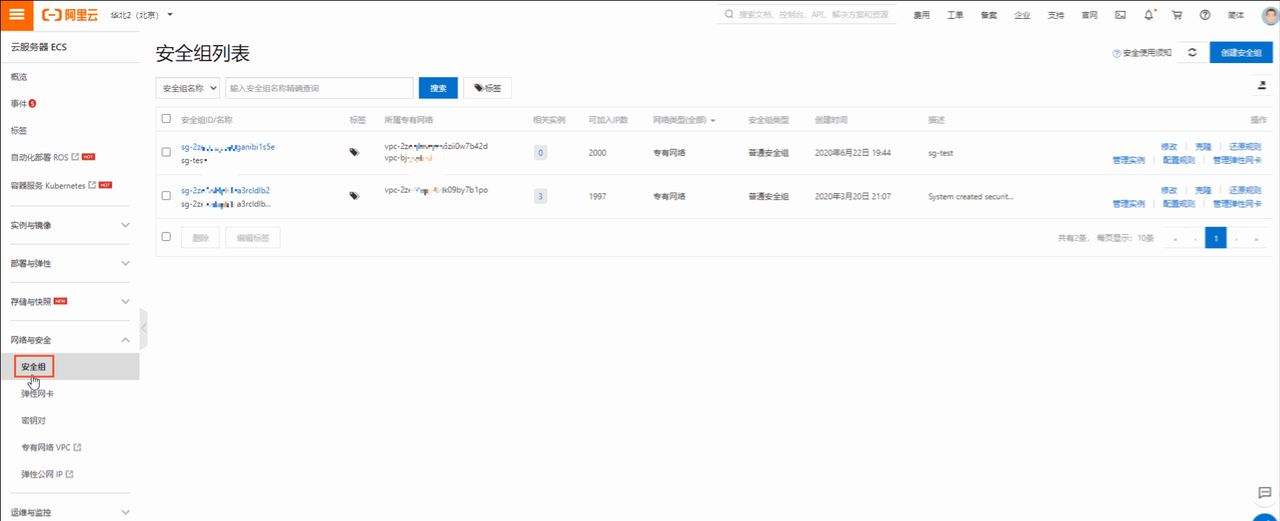This screenshot has width=1280, height=521.
Task: Click the 标签 filter button
Action: [488, 88]
